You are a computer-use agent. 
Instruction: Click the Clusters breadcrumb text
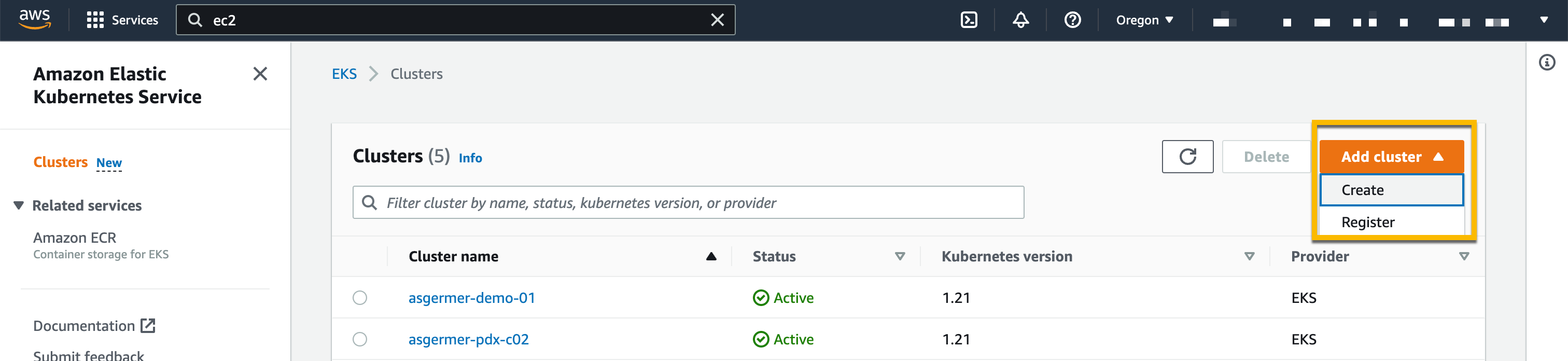click(416, 74)
